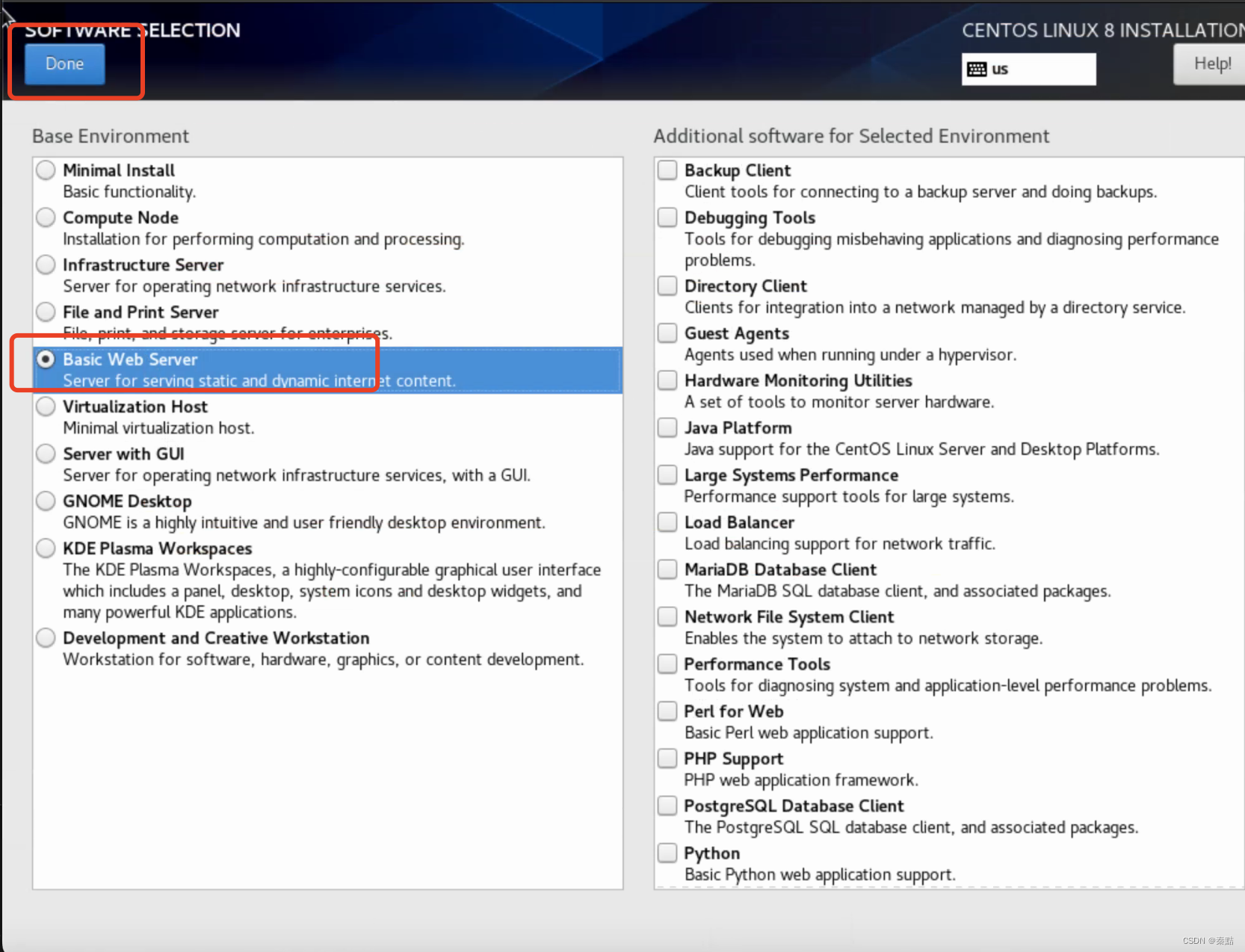
Task: Click 'Agents used when running under a hypervisor.'
Action: coord(850,355)
